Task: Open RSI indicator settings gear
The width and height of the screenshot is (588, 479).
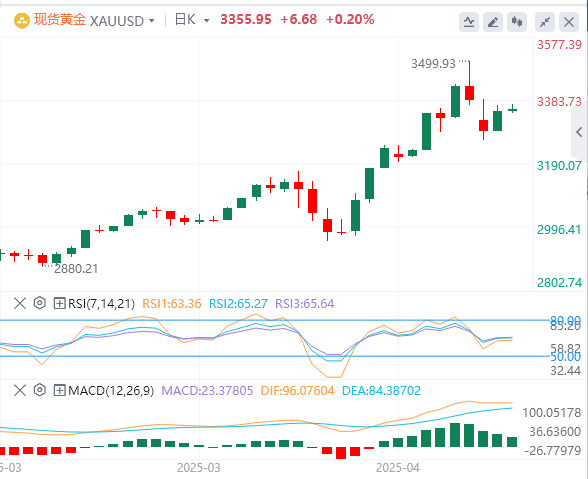Action: [x=39, y=303]
